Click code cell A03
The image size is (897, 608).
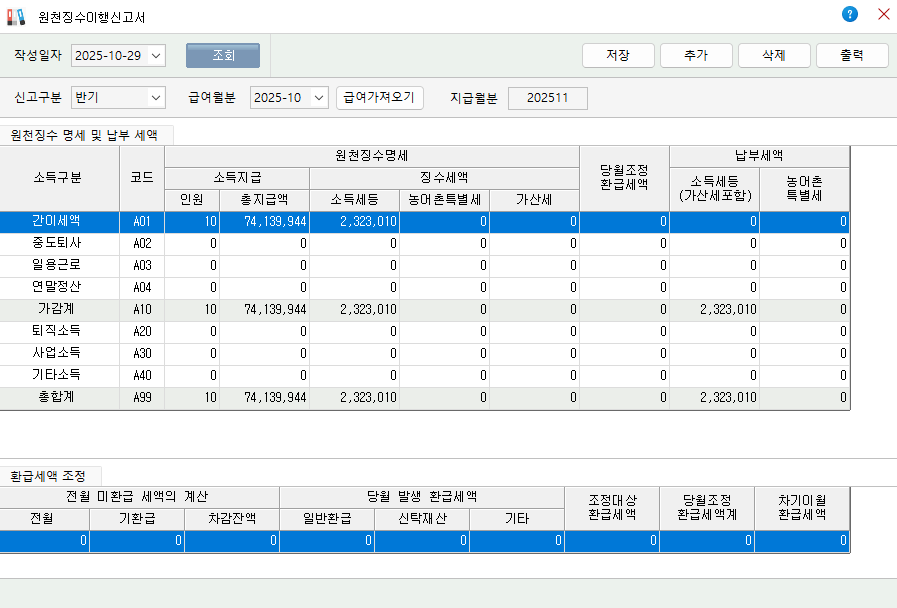click(142, 265)
